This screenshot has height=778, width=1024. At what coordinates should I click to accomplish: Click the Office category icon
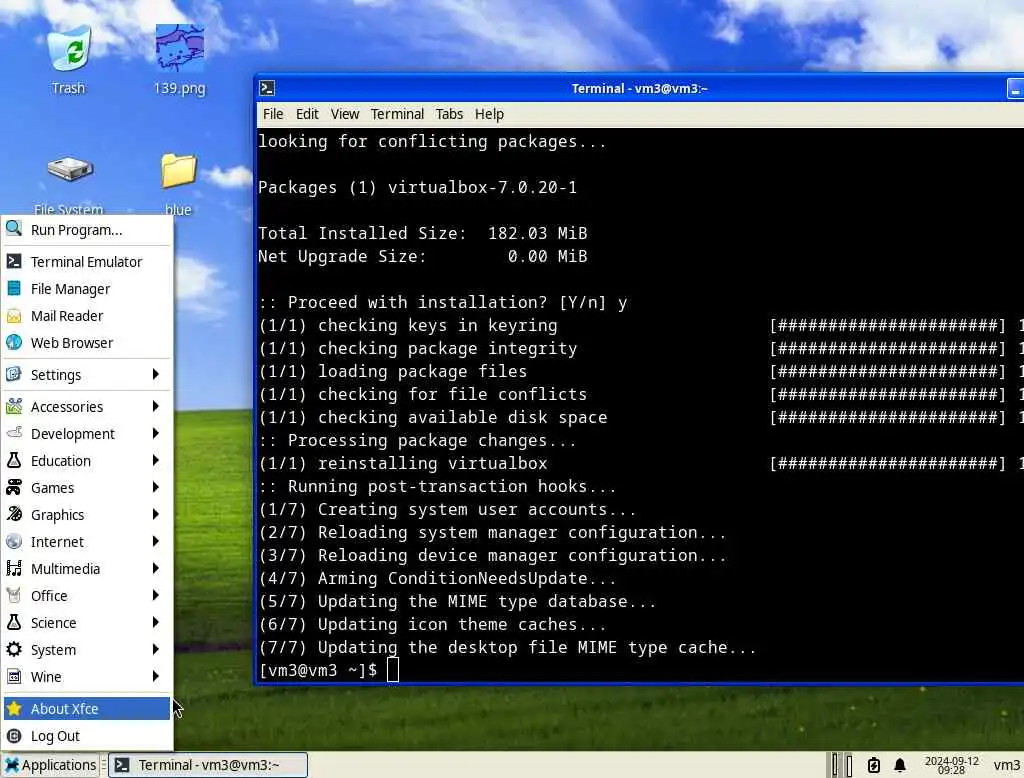[14, 595]
